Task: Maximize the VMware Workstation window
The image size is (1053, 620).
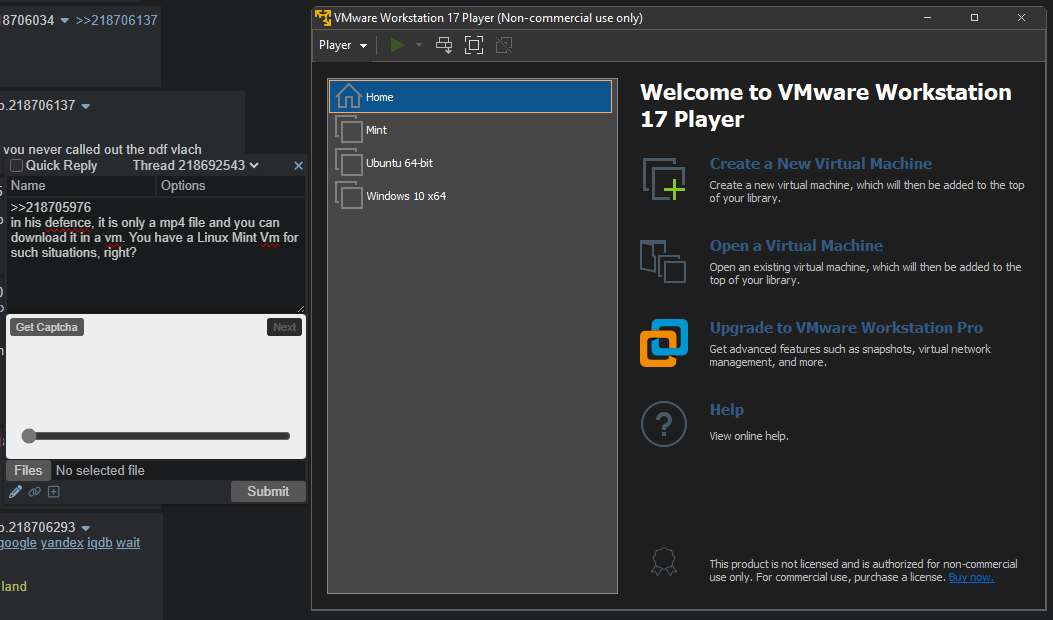Action: 974,17
